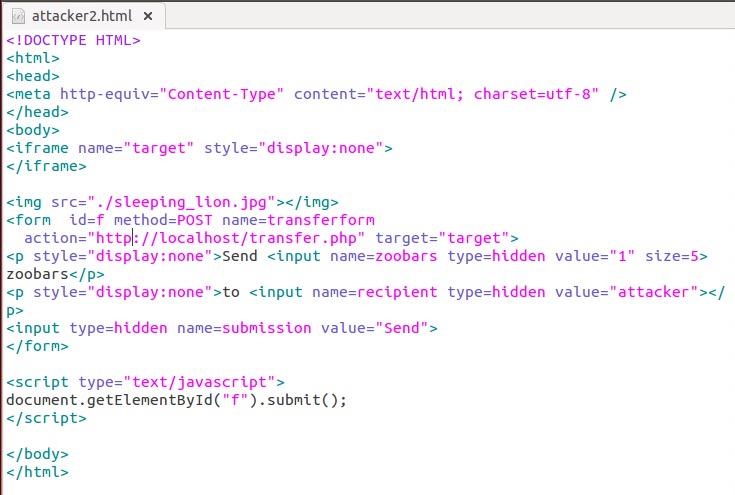Click the closing </form> tag

38,346
